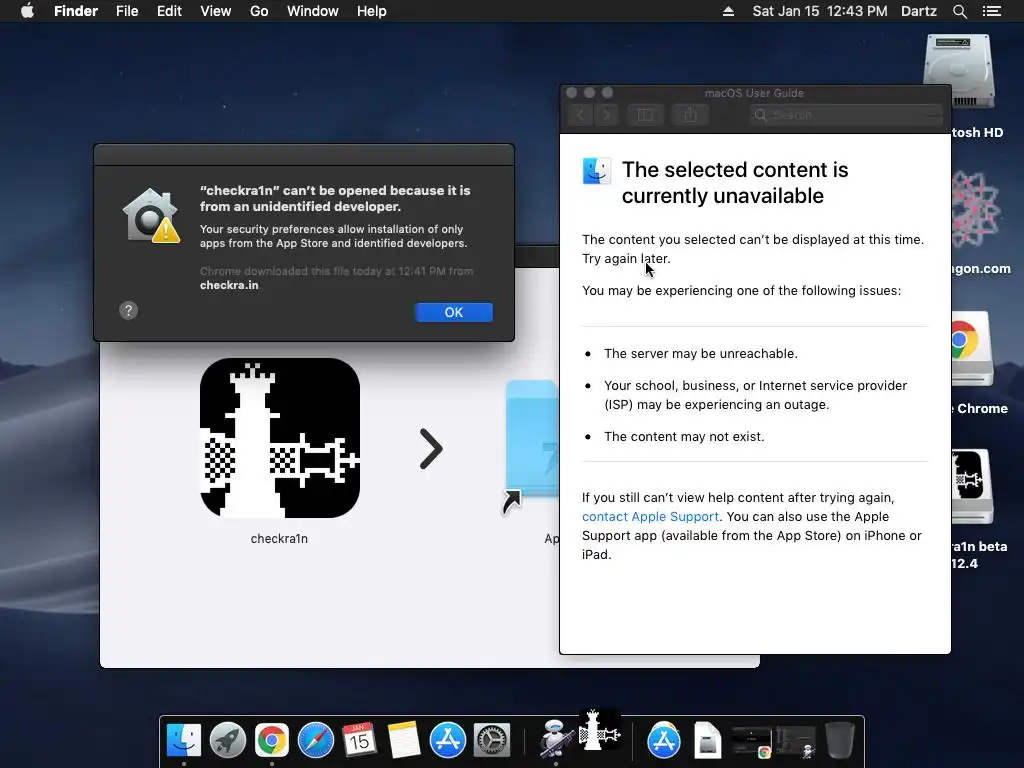Click the checkra1n label under the icon
The image size is (1024, 768).
[279, 539]
